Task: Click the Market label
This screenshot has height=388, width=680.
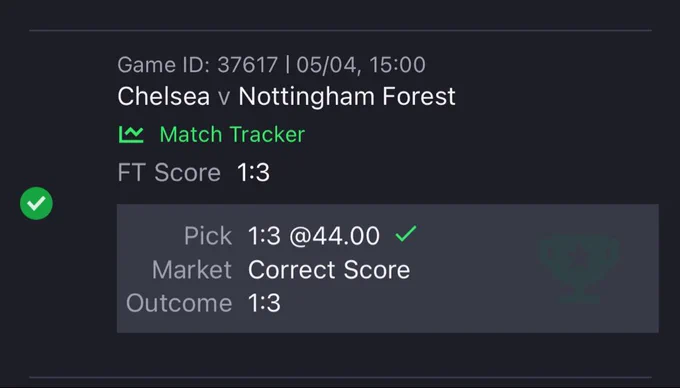Action: tap(192, 270)
